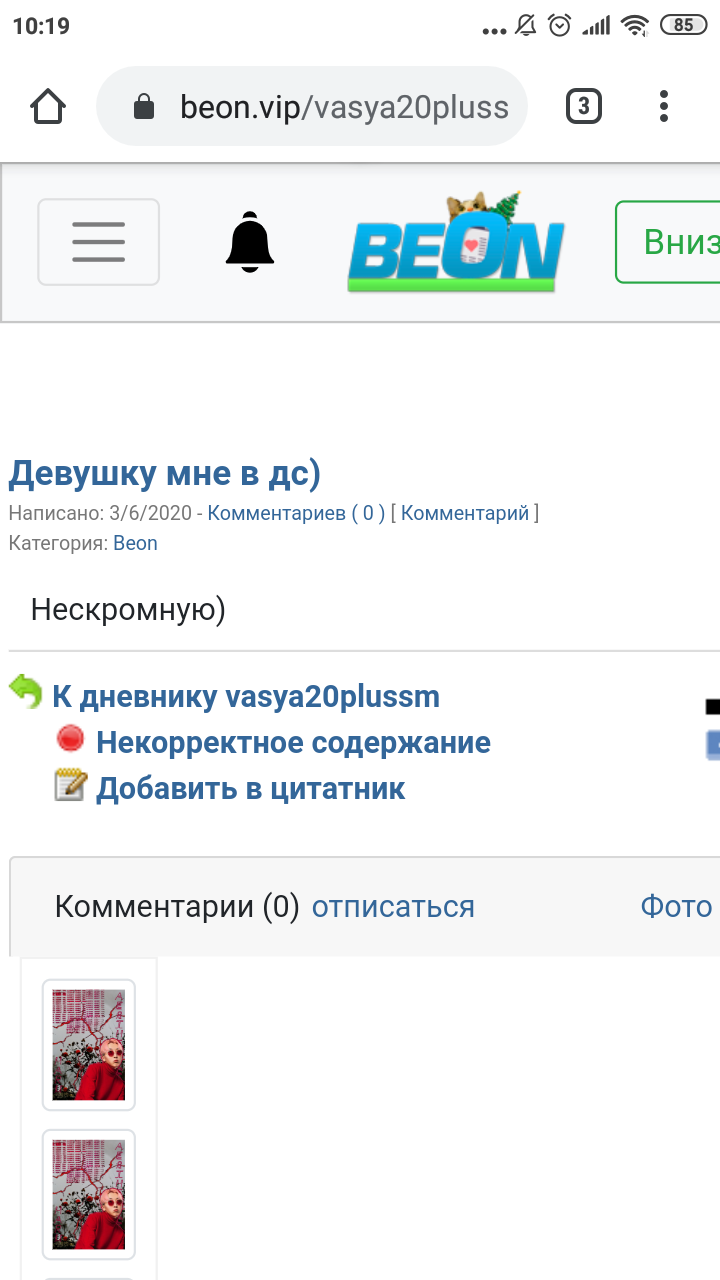The image size is (720, 1280).
Task: Click отписаться to unsubscribe from comments
Action: 393,906
